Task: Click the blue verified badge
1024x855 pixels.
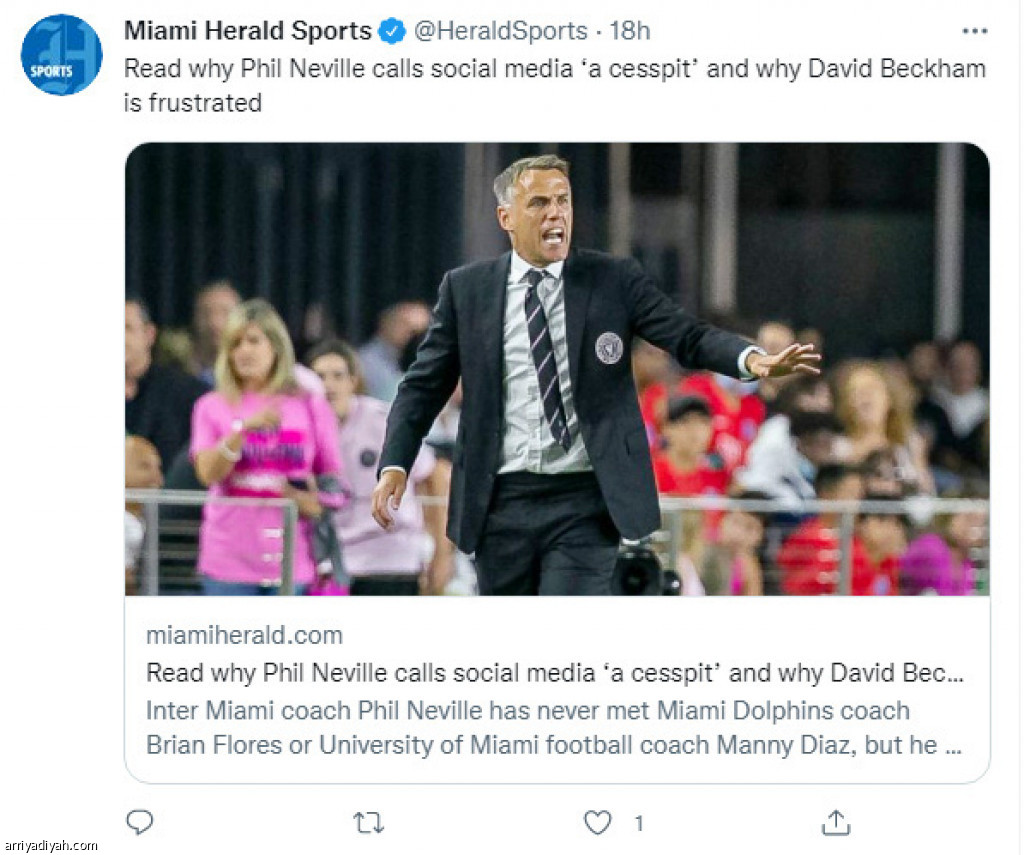Action: point(392,31)
